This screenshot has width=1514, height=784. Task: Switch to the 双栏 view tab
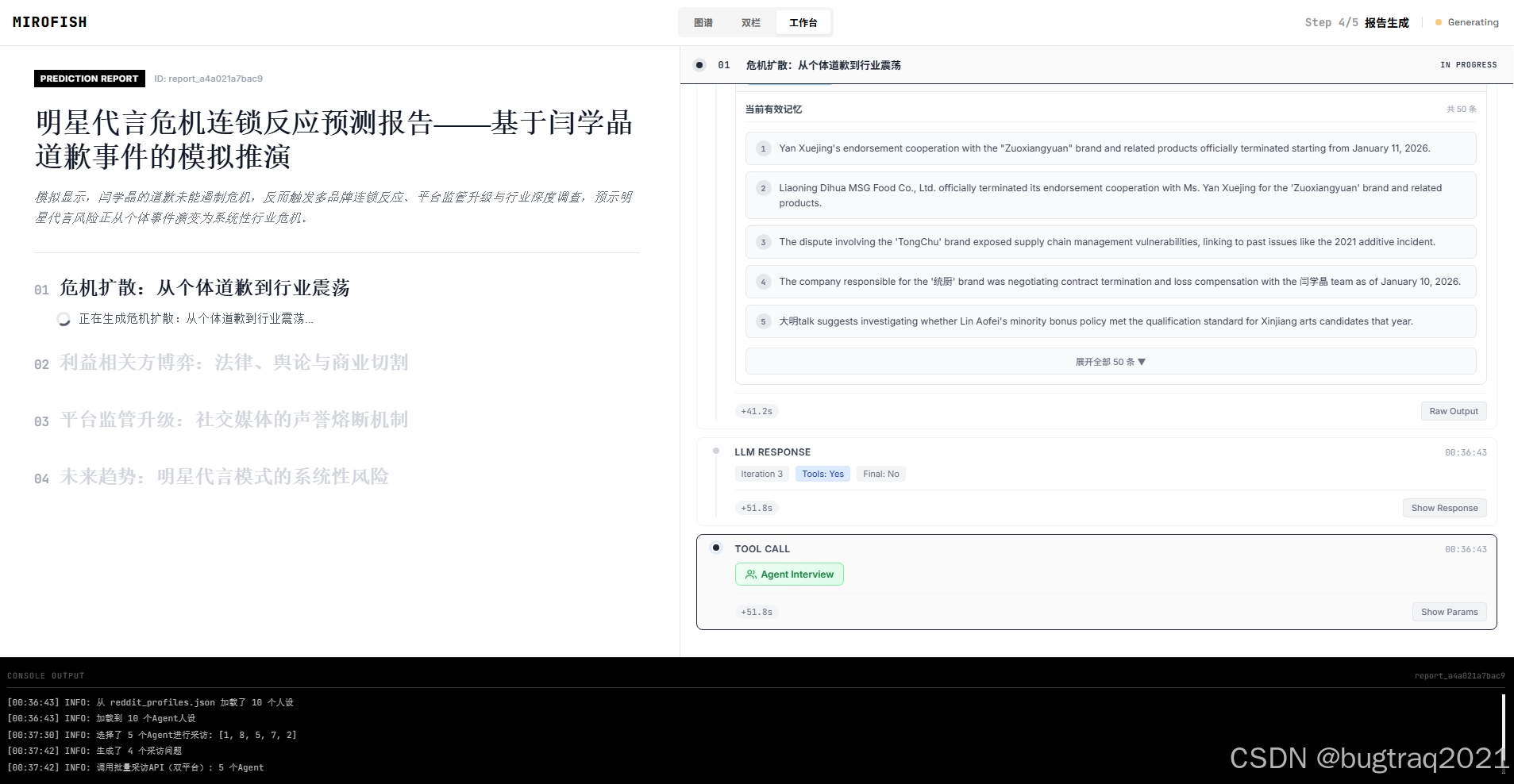(751, 23)
